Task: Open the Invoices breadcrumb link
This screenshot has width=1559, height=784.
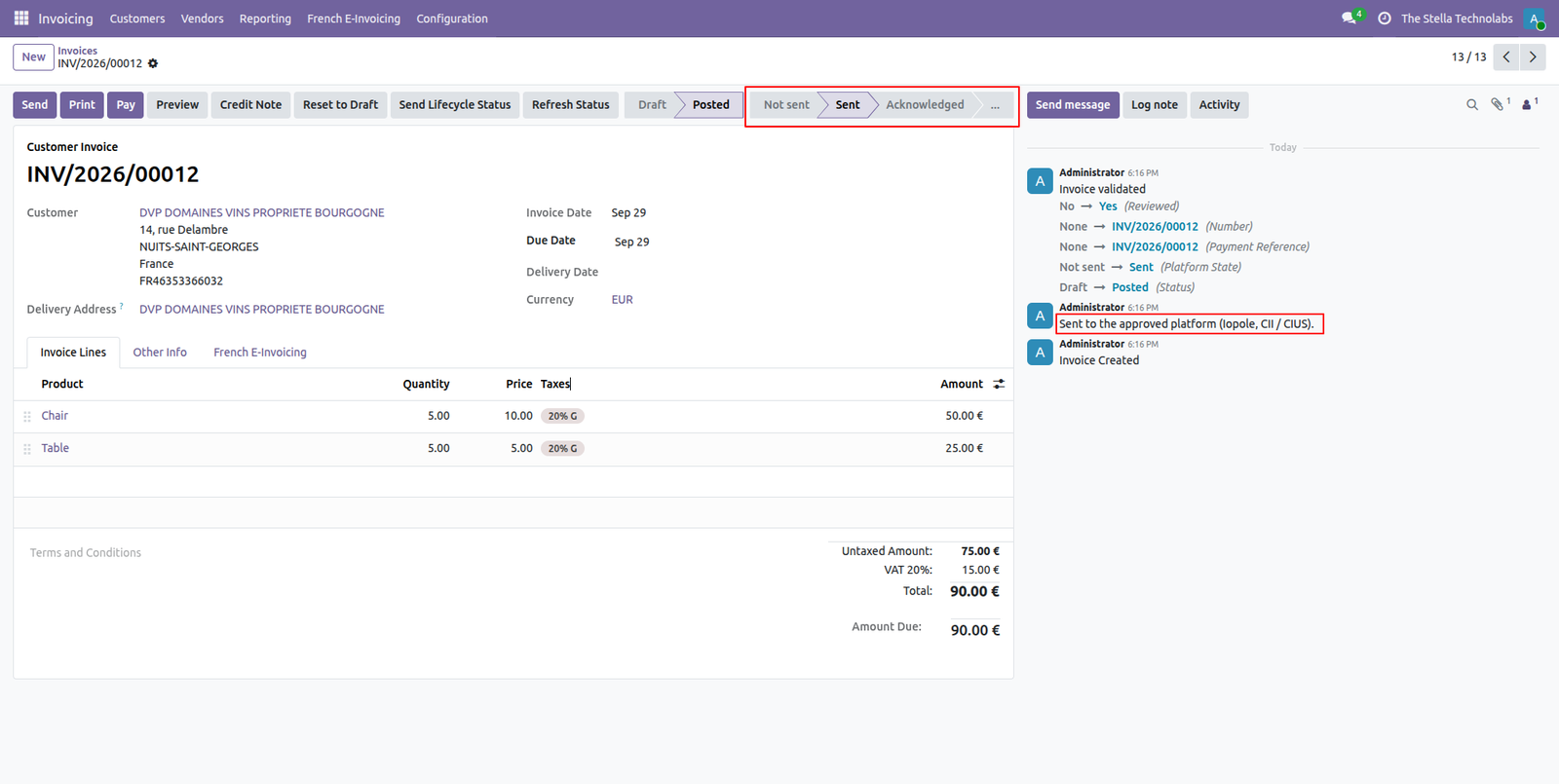Action: [77, 51]
